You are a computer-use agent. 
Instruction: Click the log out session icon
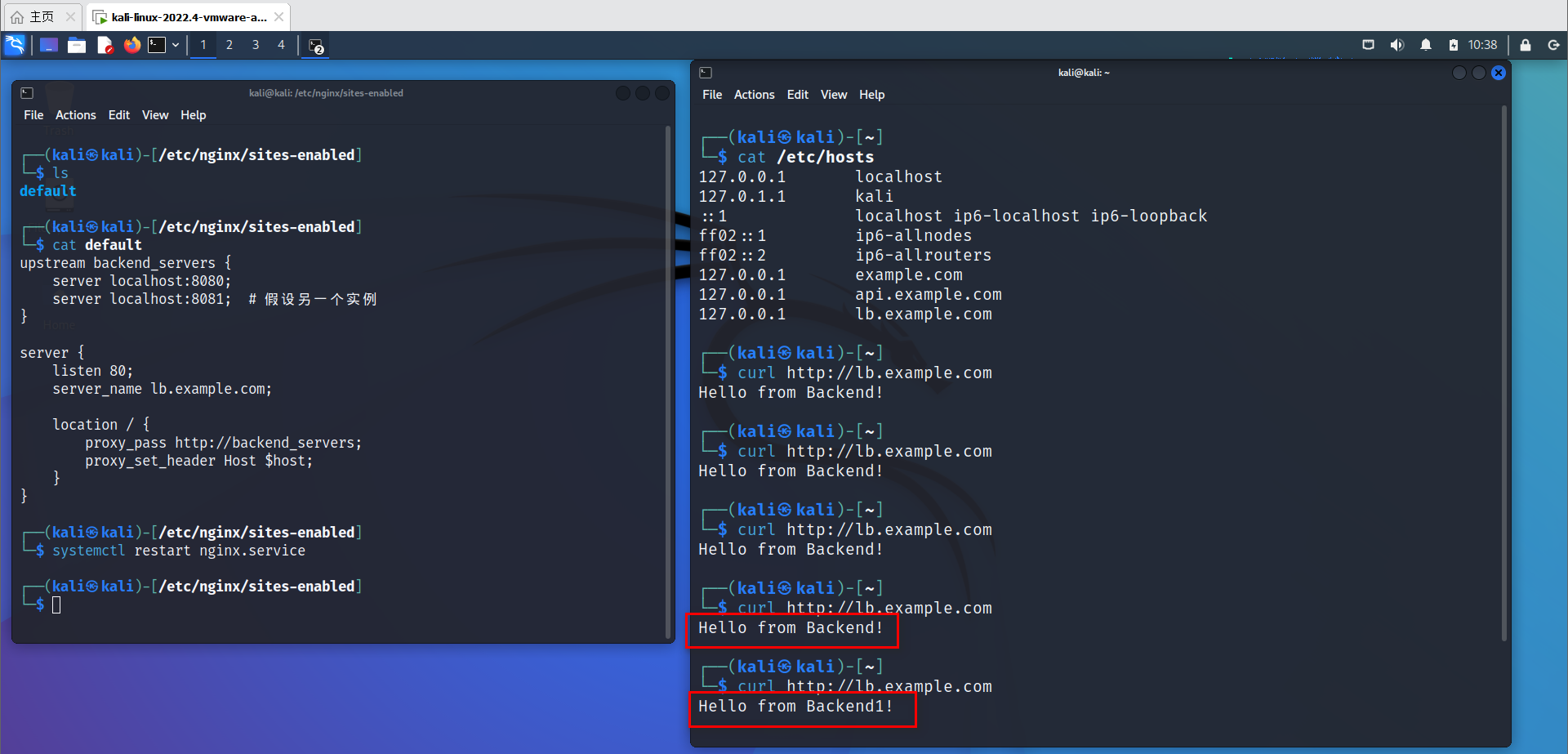click(x=1553, y=45)
